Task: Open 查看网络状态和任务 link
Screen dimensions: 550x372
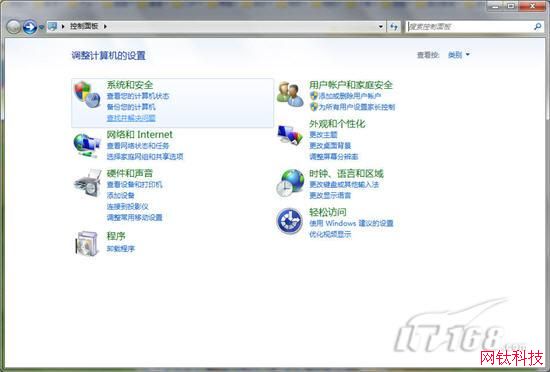Action: (138, 146)
